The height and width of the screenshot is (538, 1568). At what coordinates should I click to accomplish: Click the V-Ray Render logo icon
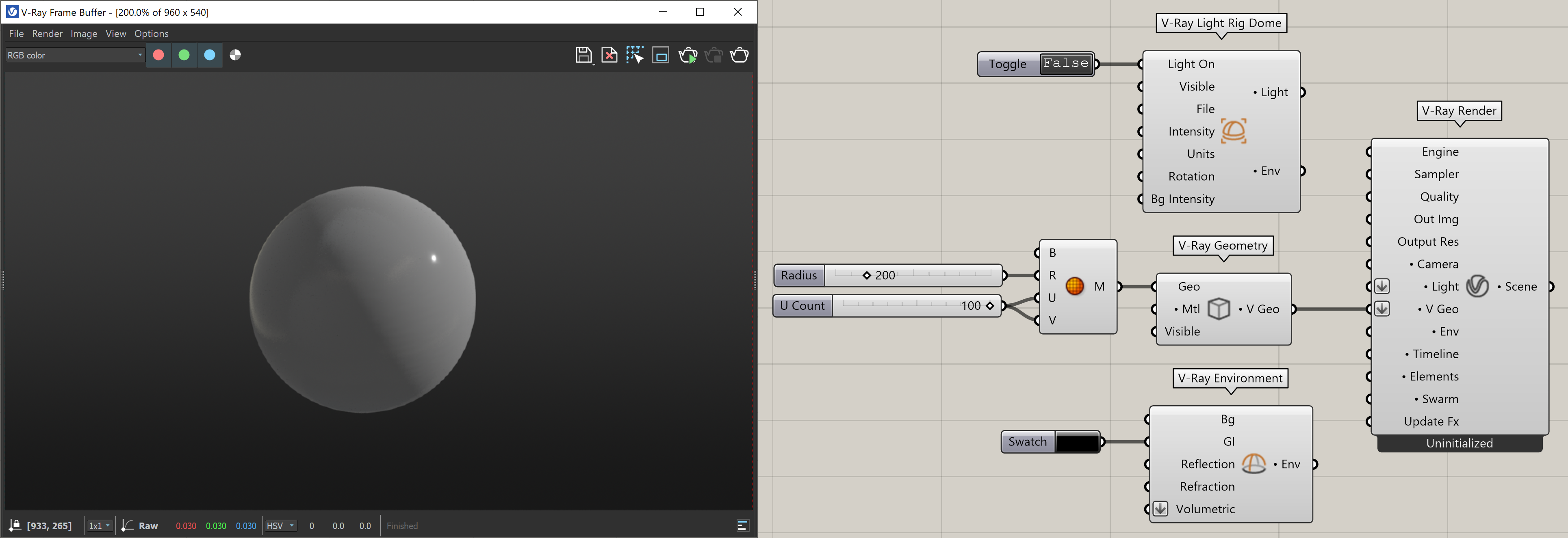click(x=1477, y=286)
